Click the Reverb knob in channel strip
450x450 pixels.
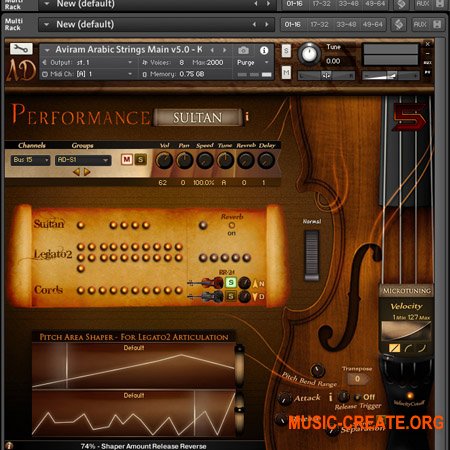pyautogui.click(x=246, y=160)
